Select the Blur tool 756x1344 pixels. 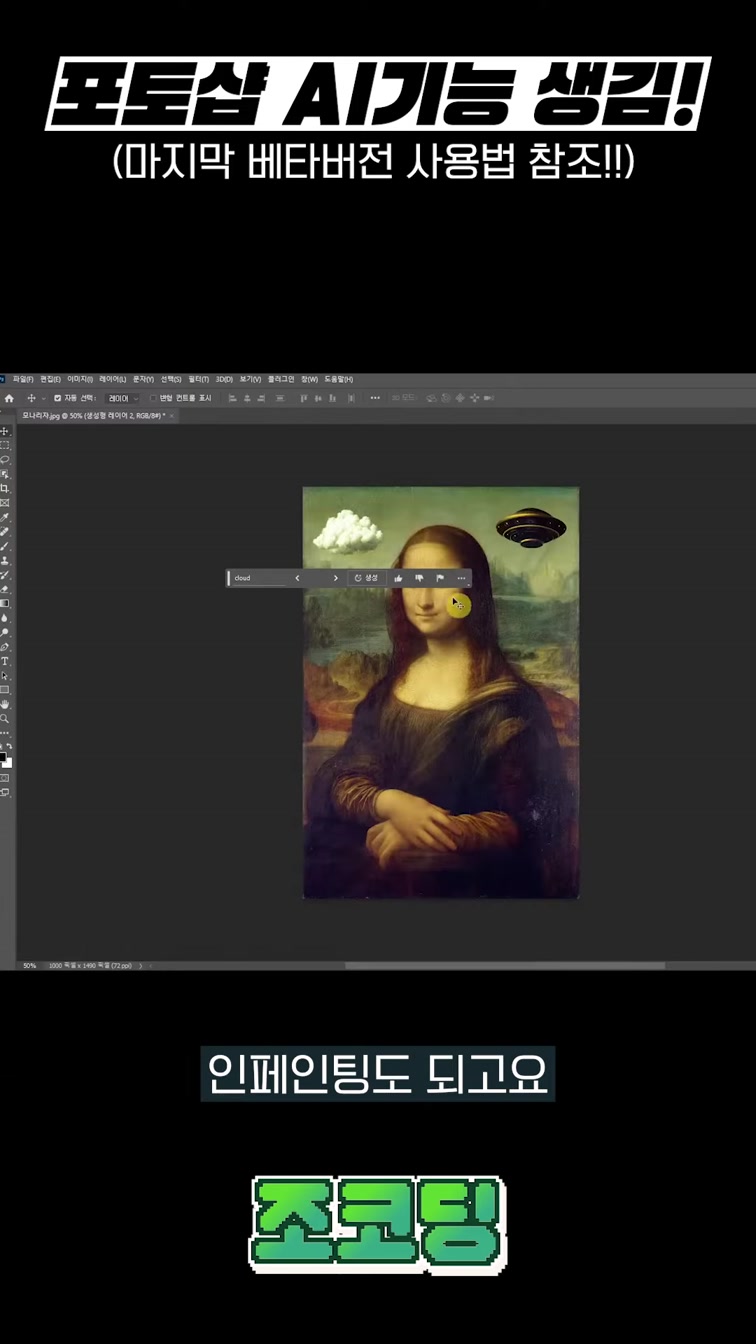tap(5, 618)
